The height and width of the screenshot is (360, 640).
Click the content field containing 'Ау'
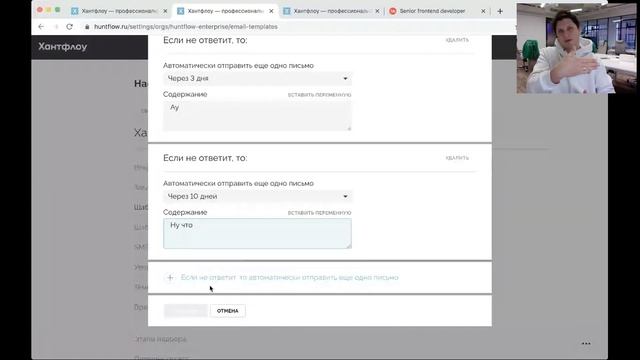(257, 116)
